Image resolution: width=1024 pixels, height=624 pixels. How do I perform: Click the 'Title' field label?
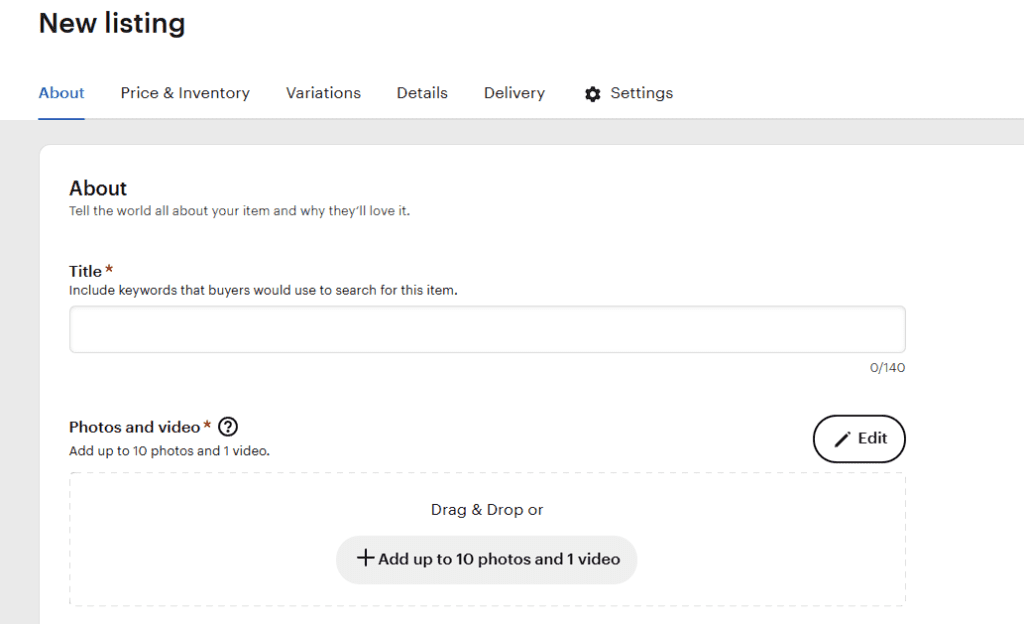(86, 271)
